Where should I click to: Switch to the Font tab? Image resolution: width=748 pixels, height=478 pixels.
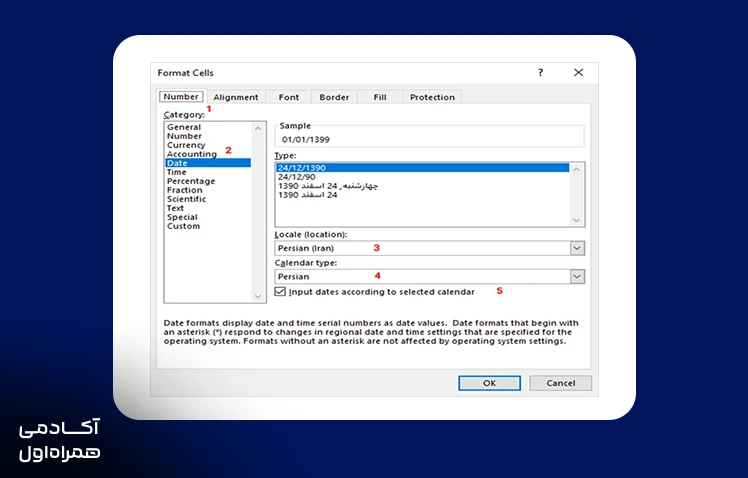click(289, 97)
